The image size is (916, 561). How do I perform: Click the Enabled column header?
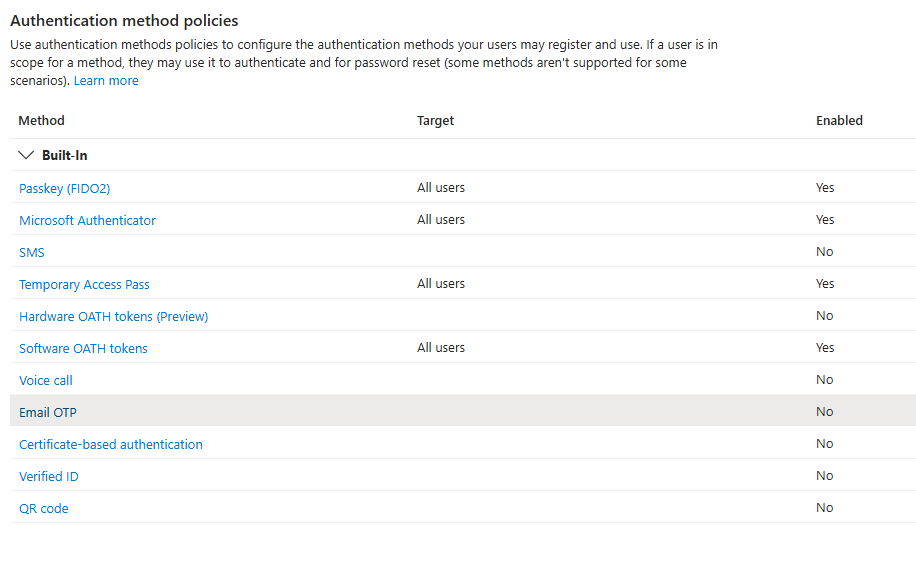839,120
